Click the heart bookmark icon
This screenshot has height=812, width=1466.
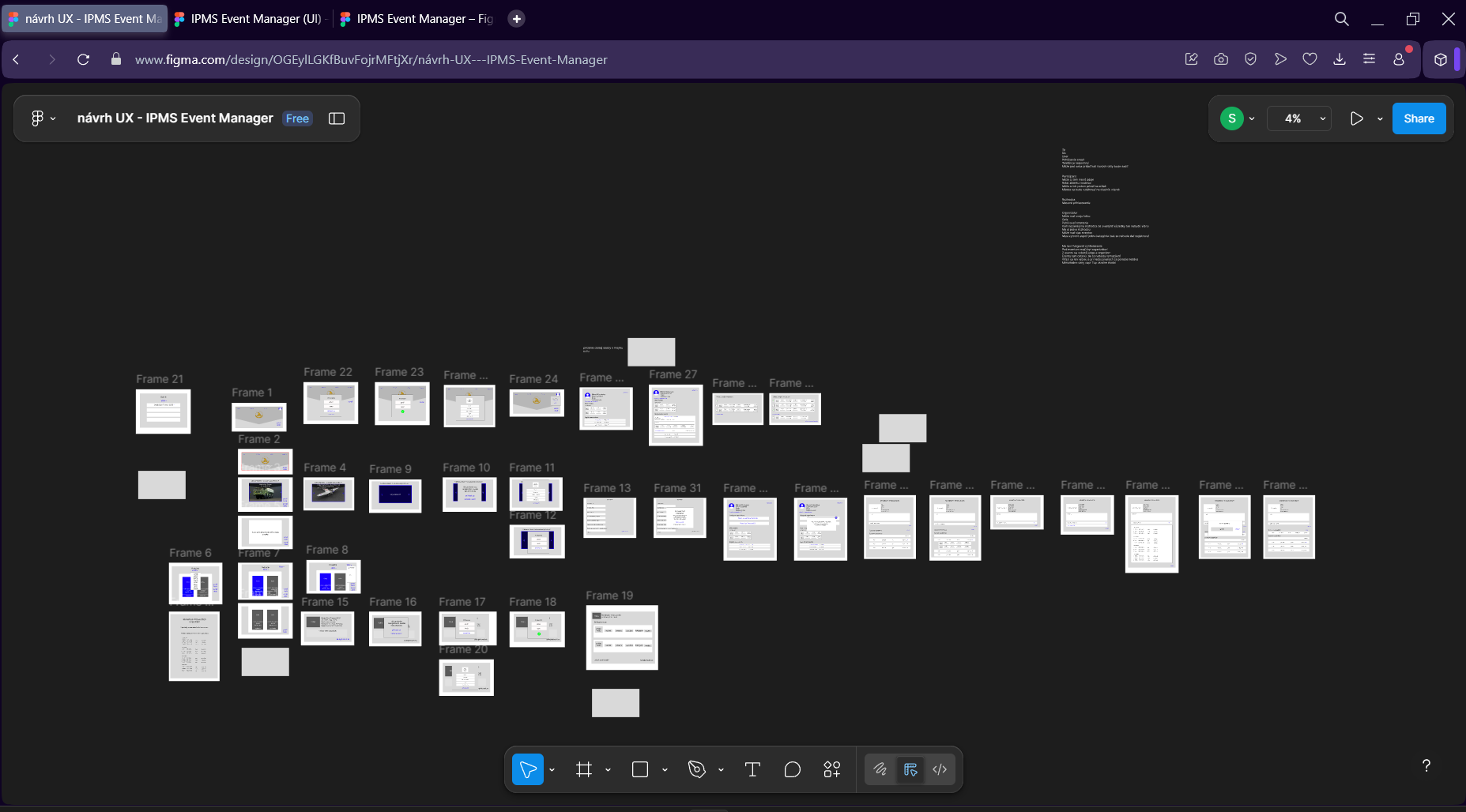click(x=1310, y=59)
